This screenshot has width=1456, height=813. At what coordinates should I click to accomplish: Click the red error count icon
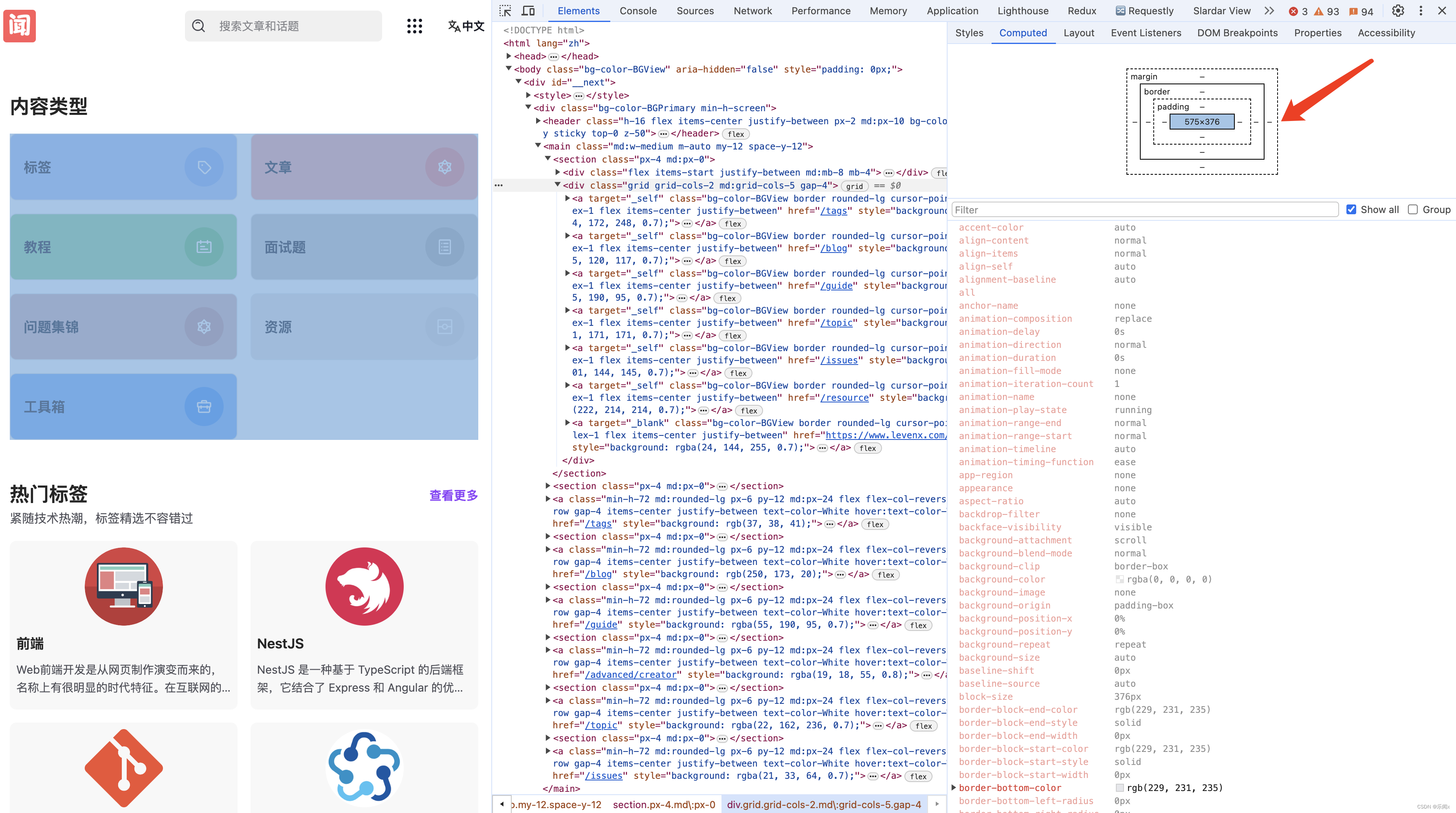click(1293, 11)
